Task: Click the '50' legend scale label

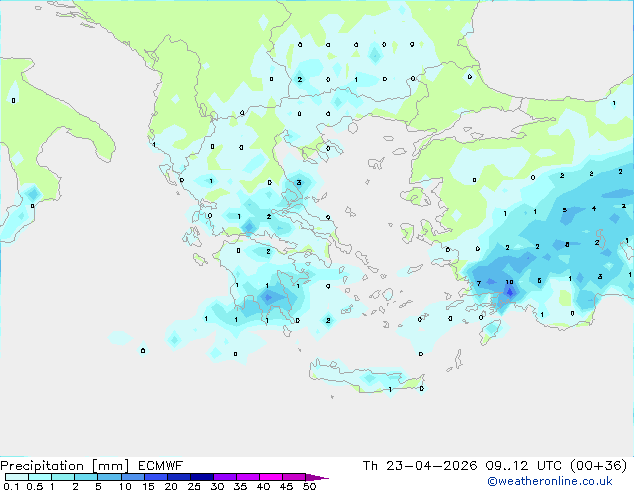Action: point(309,486)
